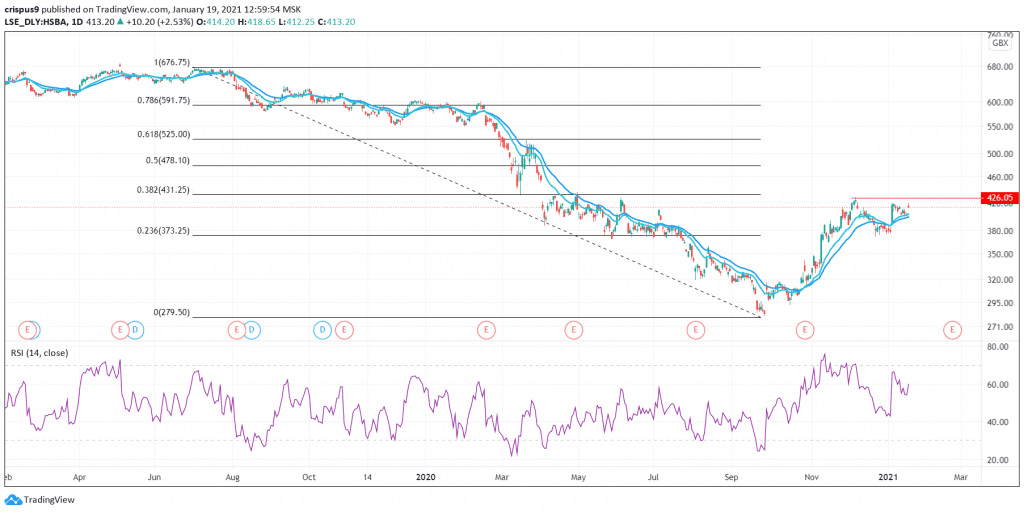Click the earnings E marker just before May 2020
This screenshot has width=1024, height=513.
[573, 330]
